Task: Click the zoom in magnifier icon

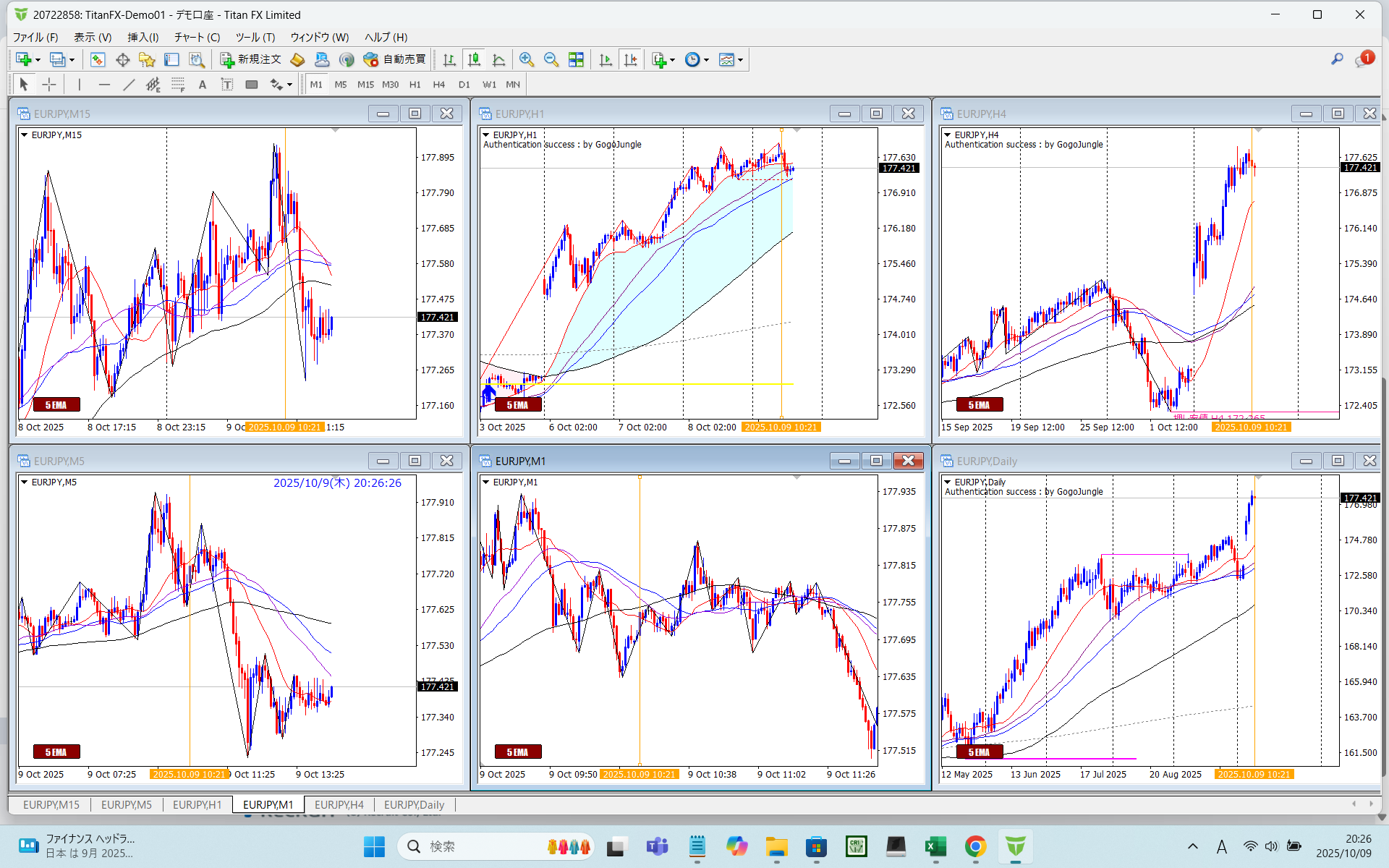Action: 526,60
